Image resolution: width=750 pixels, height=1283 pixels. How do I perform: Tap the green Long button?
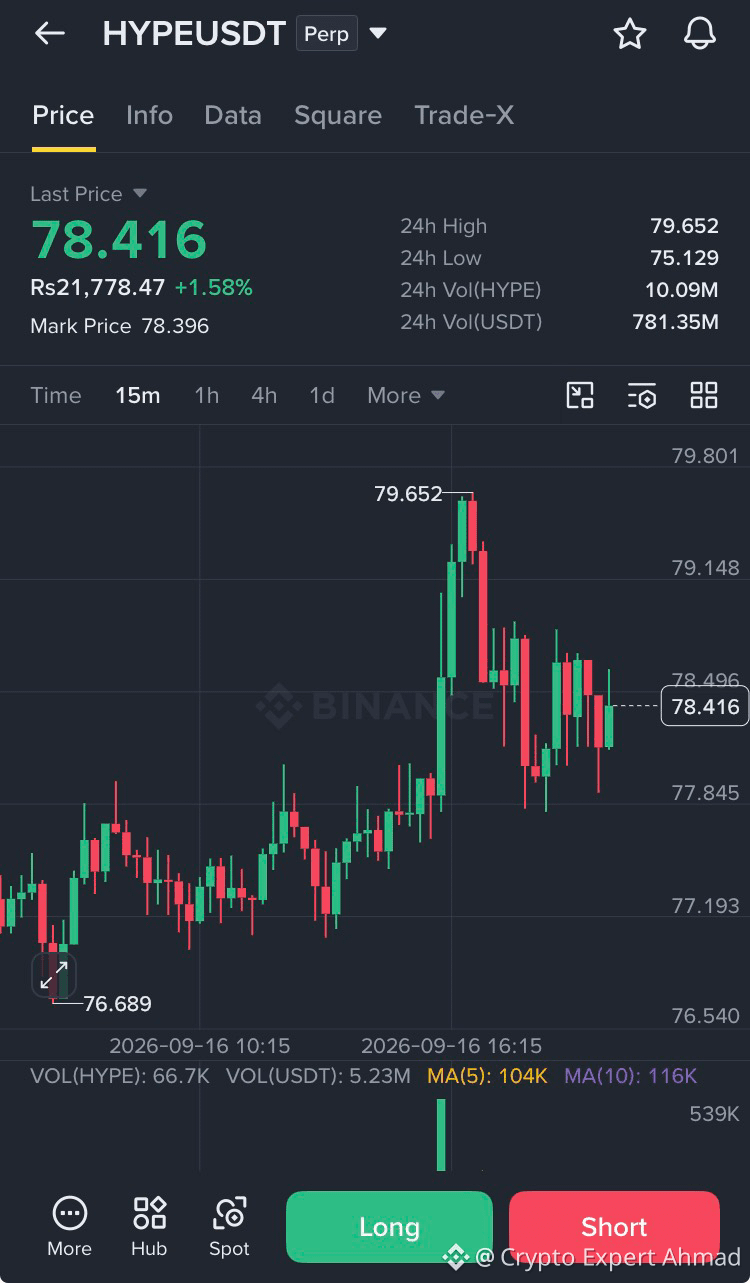pos(389,1227)
